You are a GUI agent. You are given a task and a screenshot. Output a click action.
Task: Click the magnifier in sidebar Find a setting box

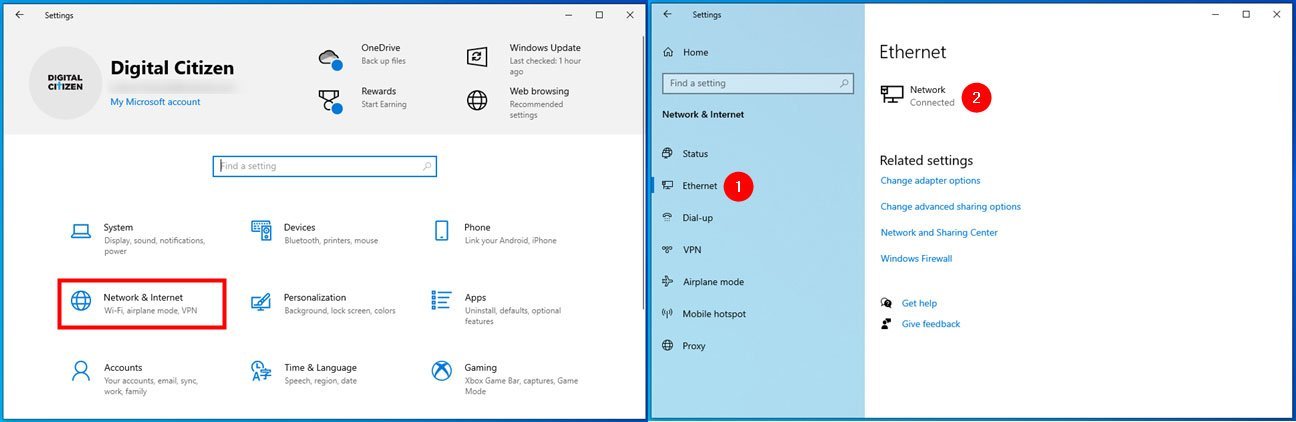tap(845, 83)
